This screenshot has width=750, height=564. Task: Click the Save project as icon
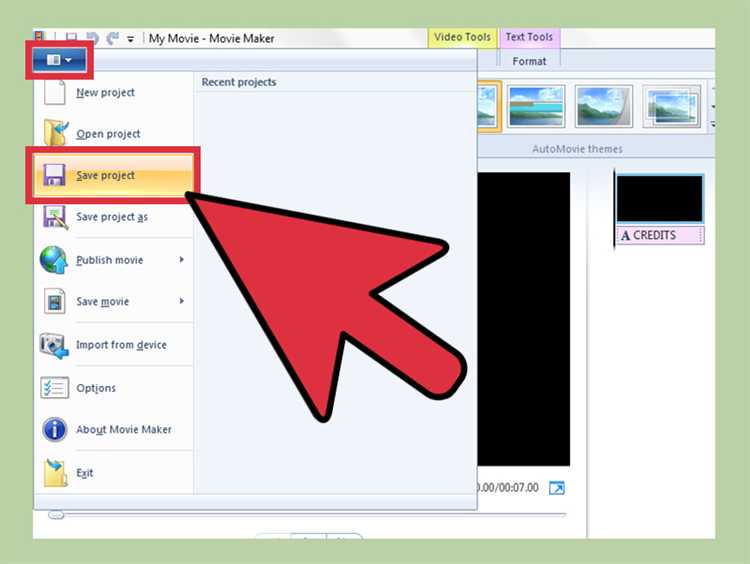55,217
